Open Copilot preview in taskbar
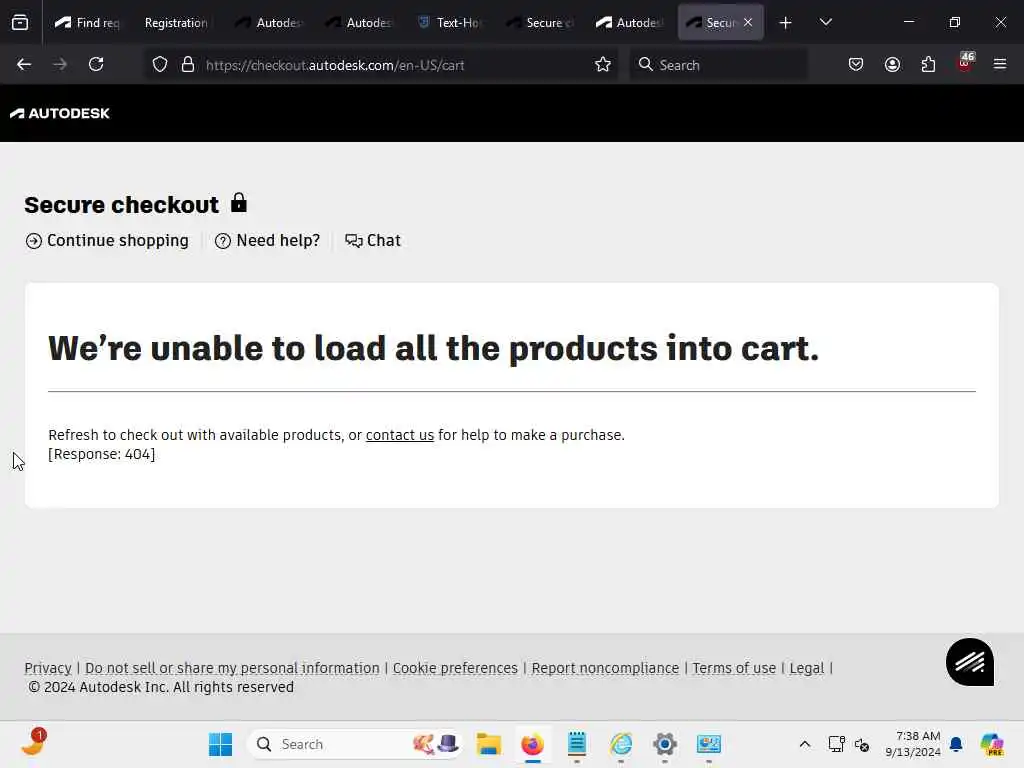The image size is (1024, 768). coord(992,744)
